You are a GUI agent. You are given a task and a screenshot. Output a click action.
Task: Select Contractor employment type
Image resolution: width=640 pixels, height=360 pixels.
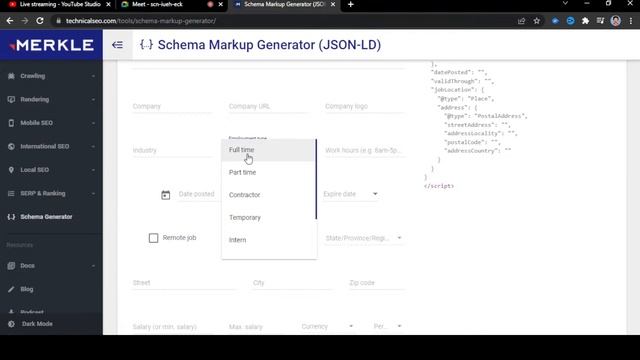[268, 195]
